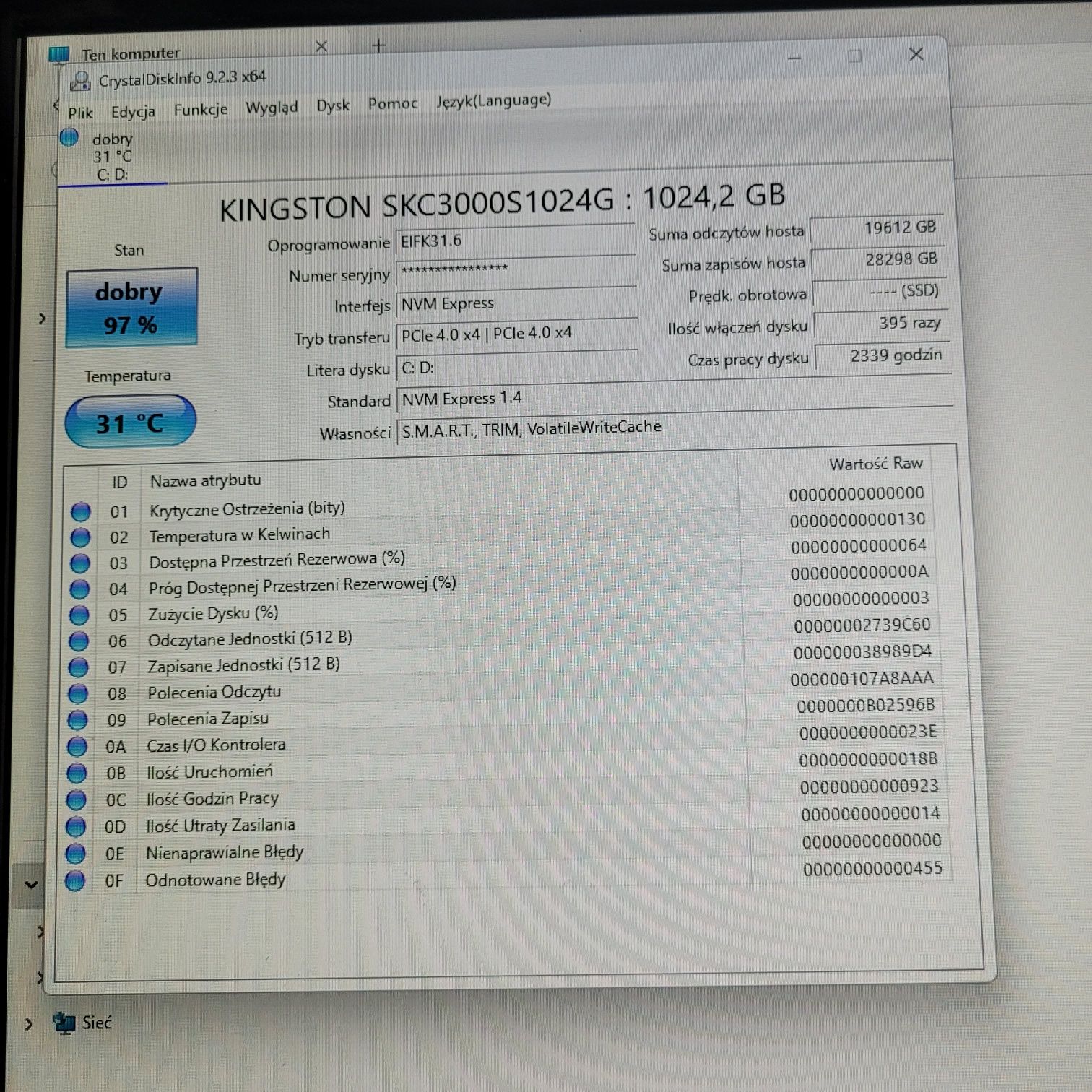
Task: Click status circle for Ilość Utraty Zasilania row
Action: (76, 827)
